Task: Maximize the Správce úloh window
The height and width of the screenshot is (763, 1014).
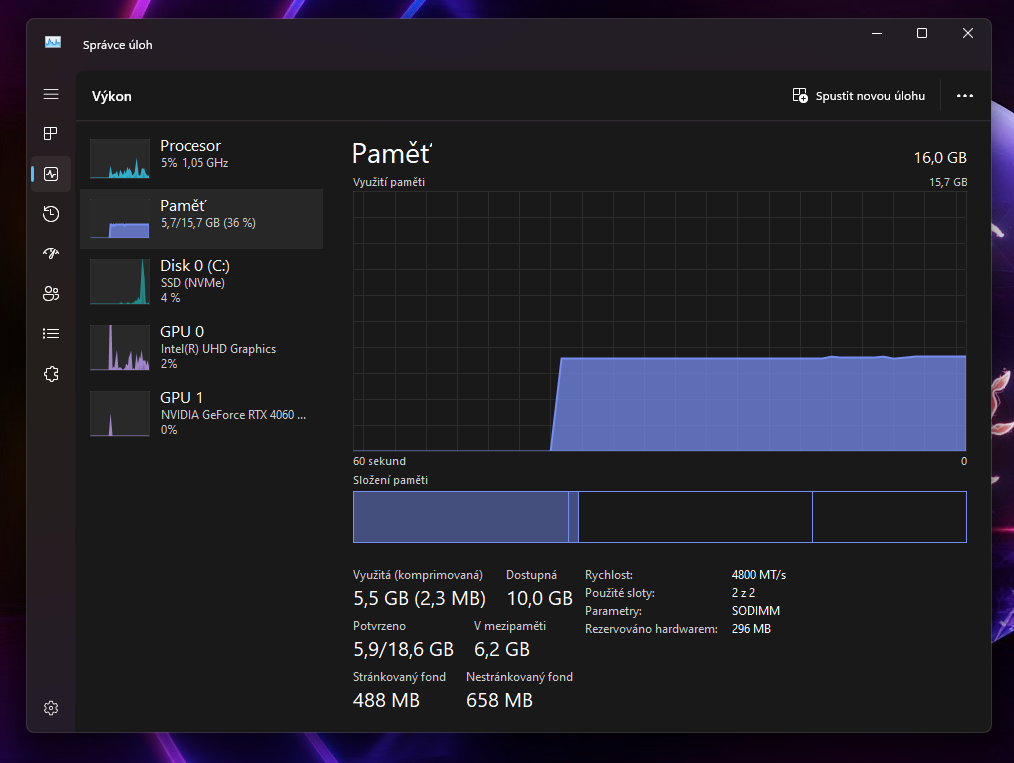Action: pos(922,33)
